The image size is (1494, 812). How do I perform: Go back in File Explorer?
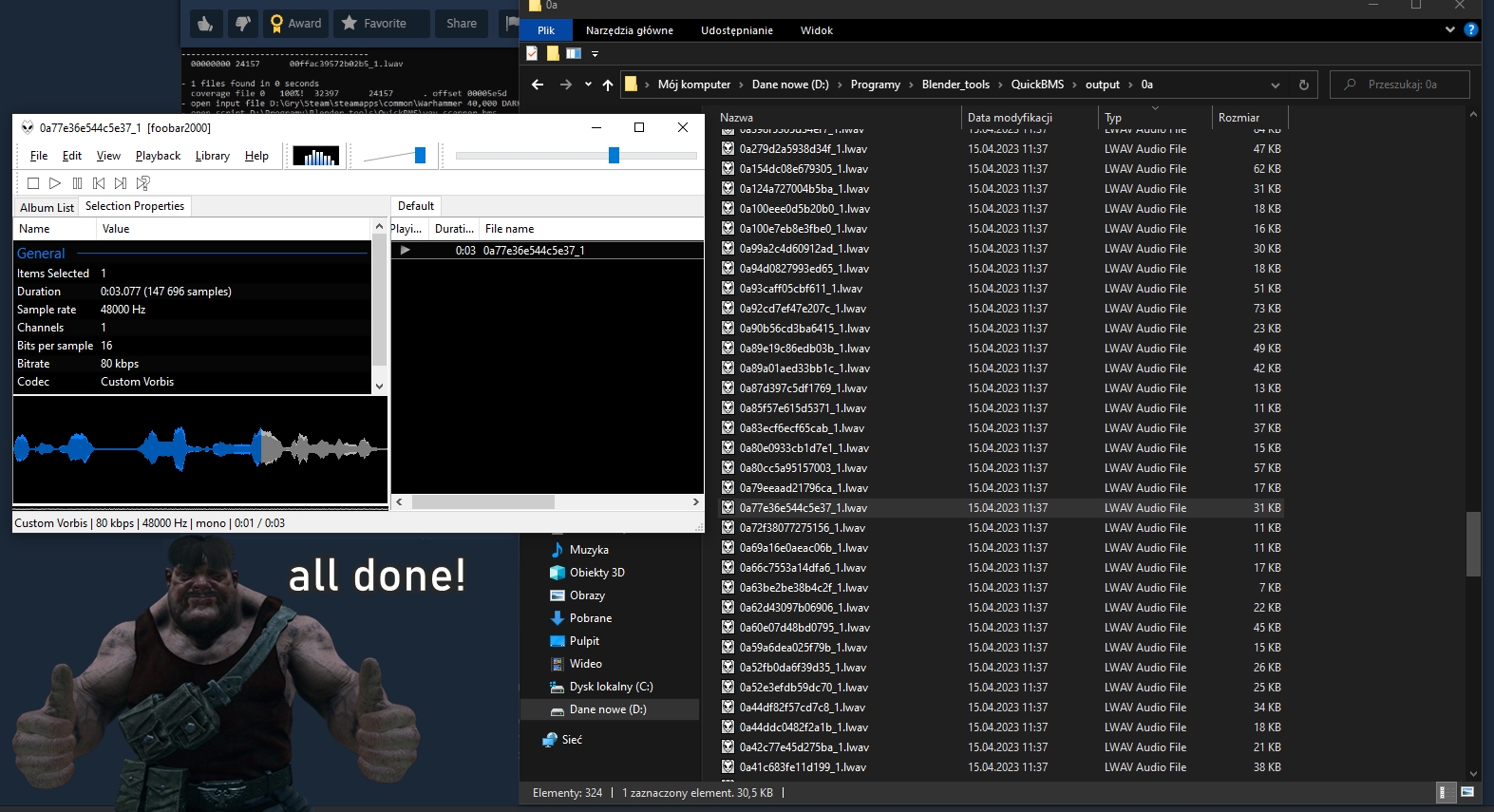coord(538,85)
